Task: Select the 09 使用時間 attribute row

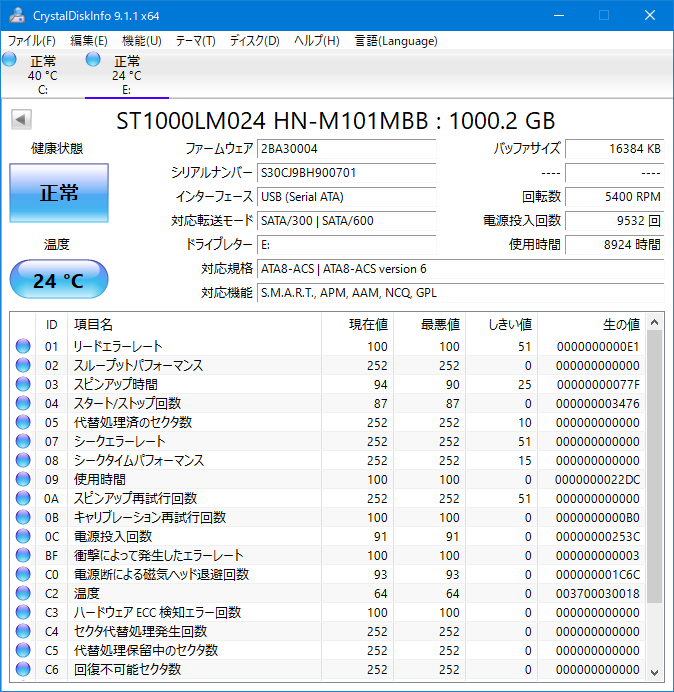Action: (x=330, y=479)
